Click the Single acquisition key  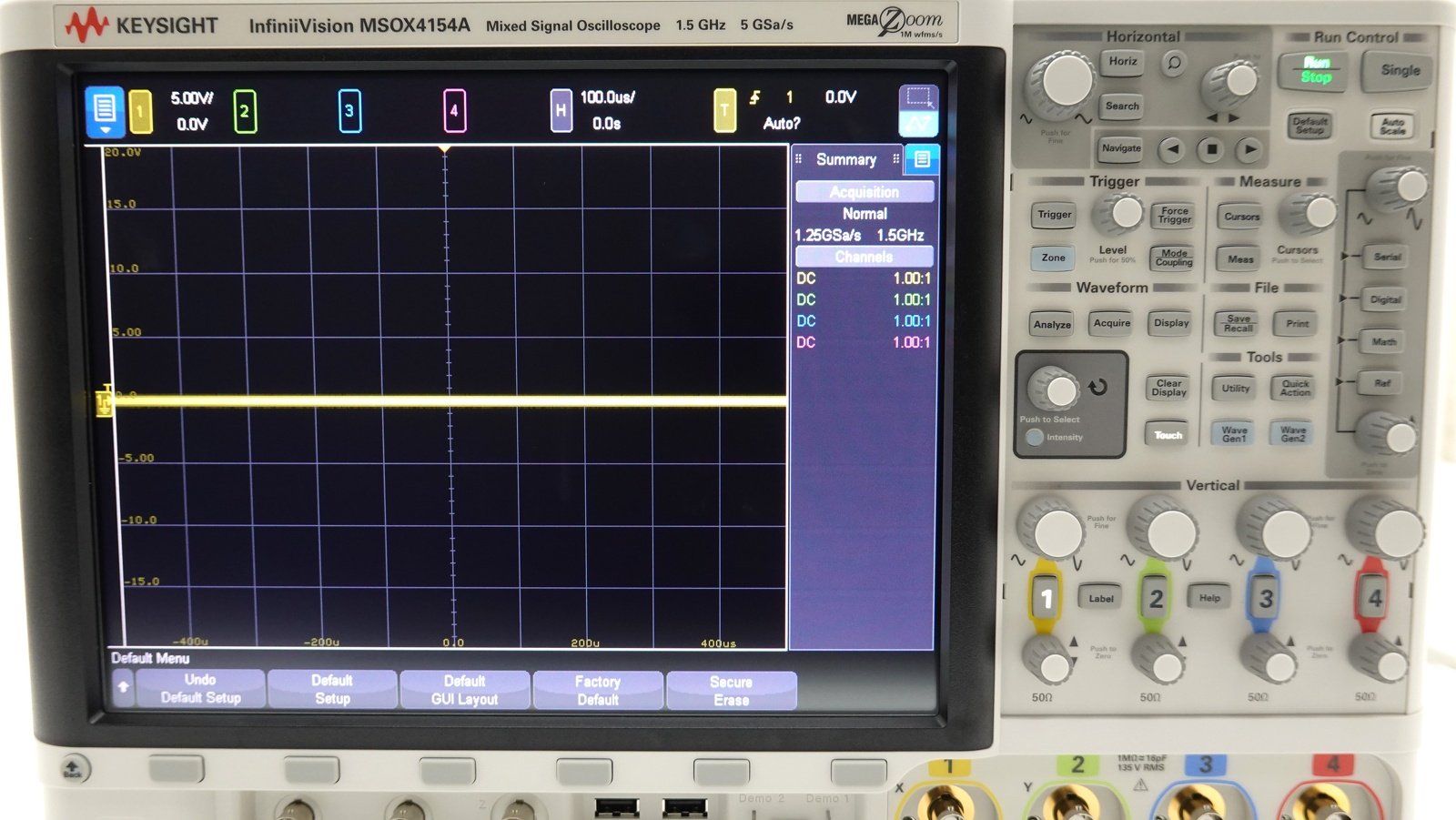pyautogui.click(x=1400, y=70)
